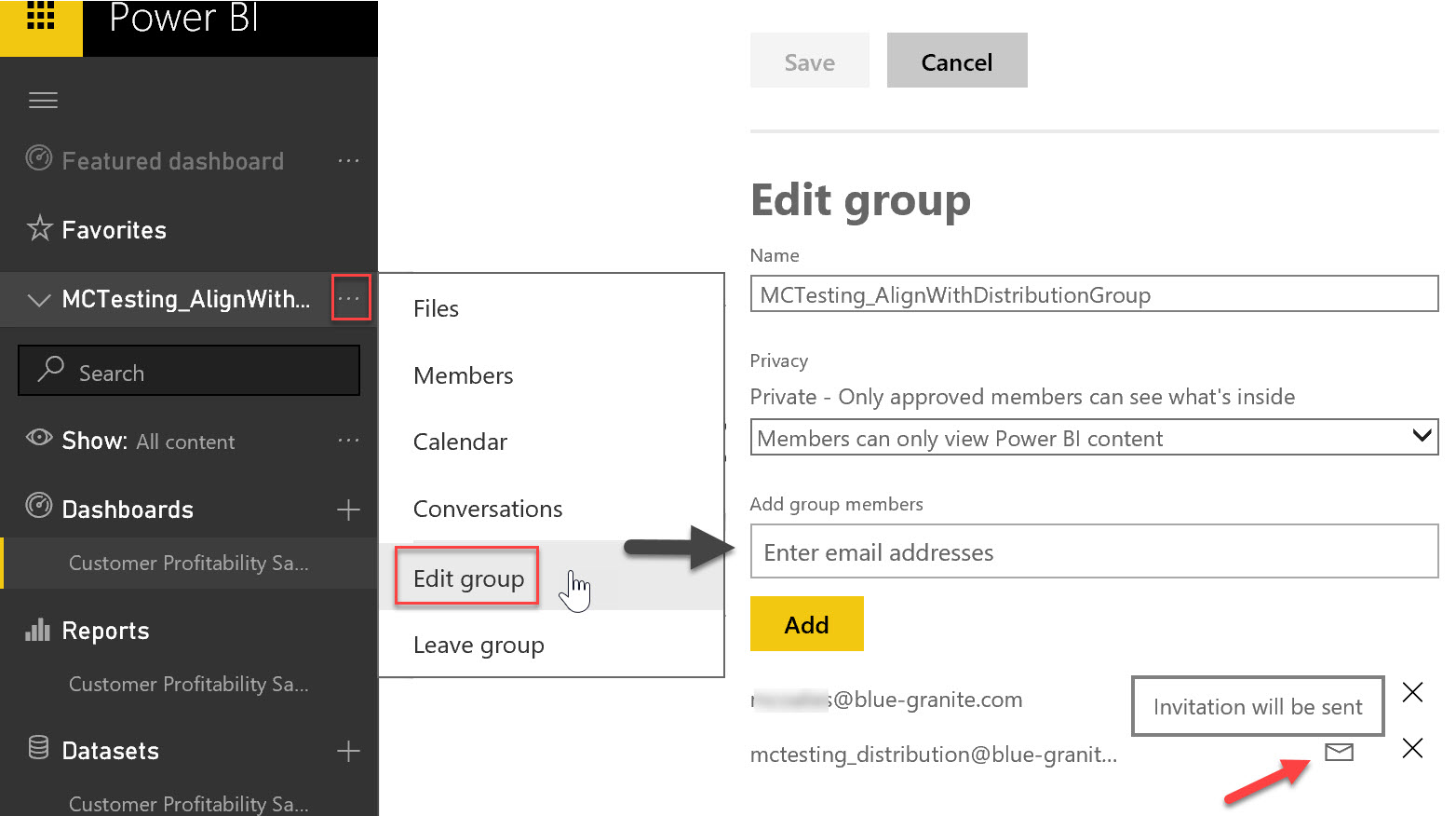This screenshot has height=816, width=1456.
Task: Click the Reports bar chart icon
Action: coord(38,630)
